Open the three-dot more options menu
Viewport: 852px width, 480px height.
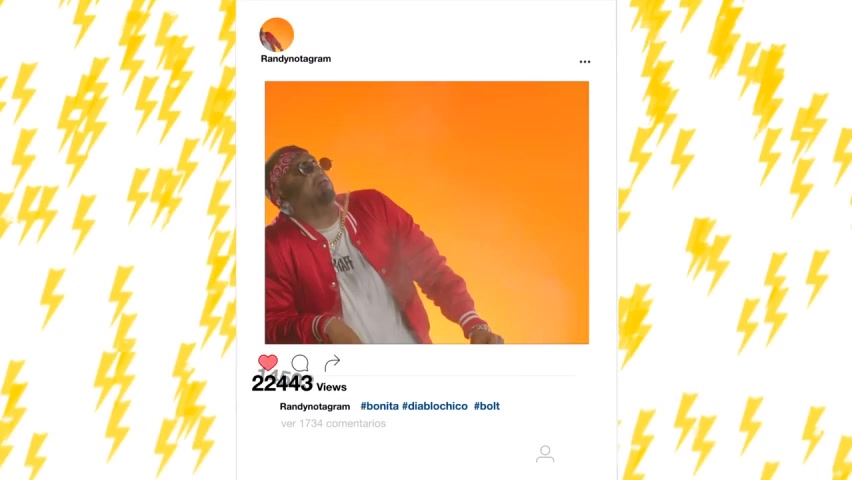[x=585, y=62]
